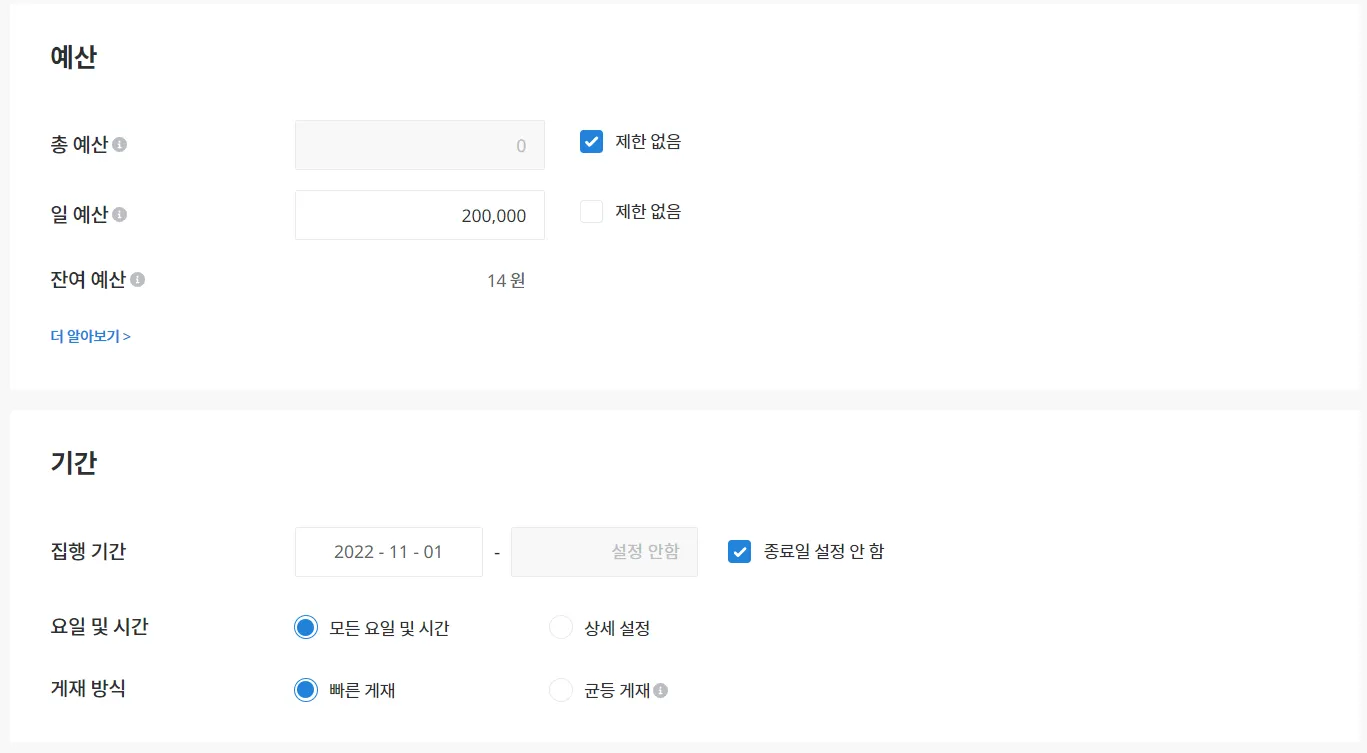1367x753 pixels.
Task: Select the 빠른 게재 delivery option
Action: click(306, 690)
